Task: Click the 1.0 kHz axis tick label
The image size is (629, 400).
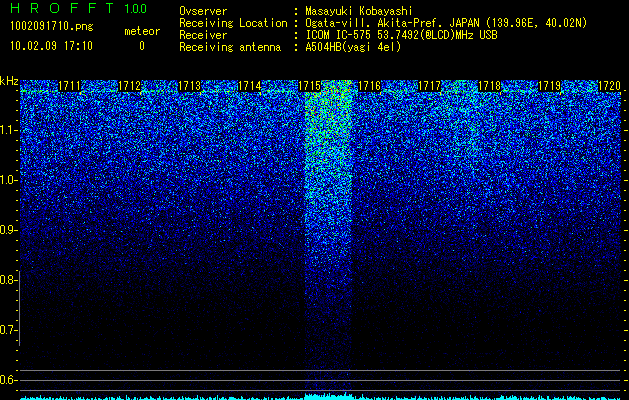Action: click(x=8, y=180)
